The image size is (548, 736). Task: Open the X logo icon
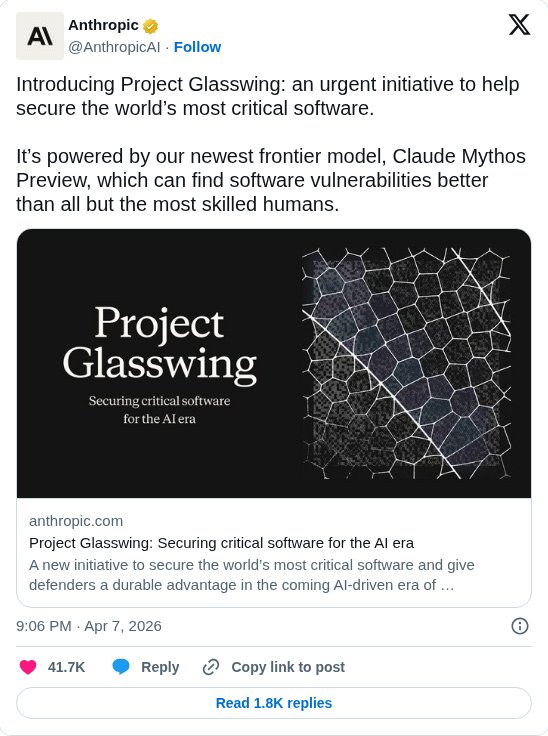point(519,24)
